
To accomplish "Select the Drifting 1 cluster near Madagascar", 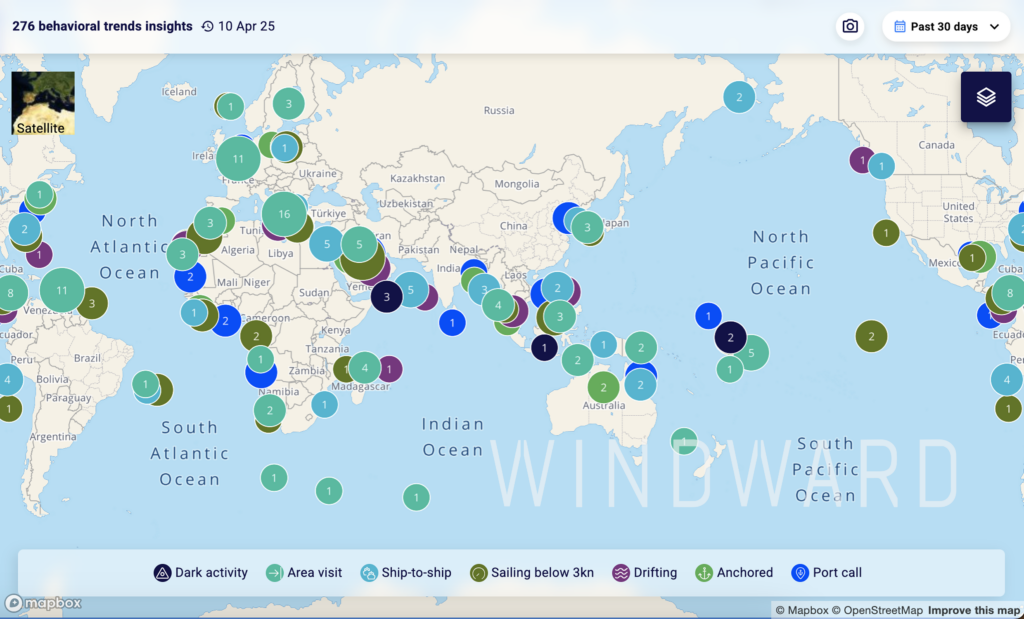I will [x=389, y=369].
